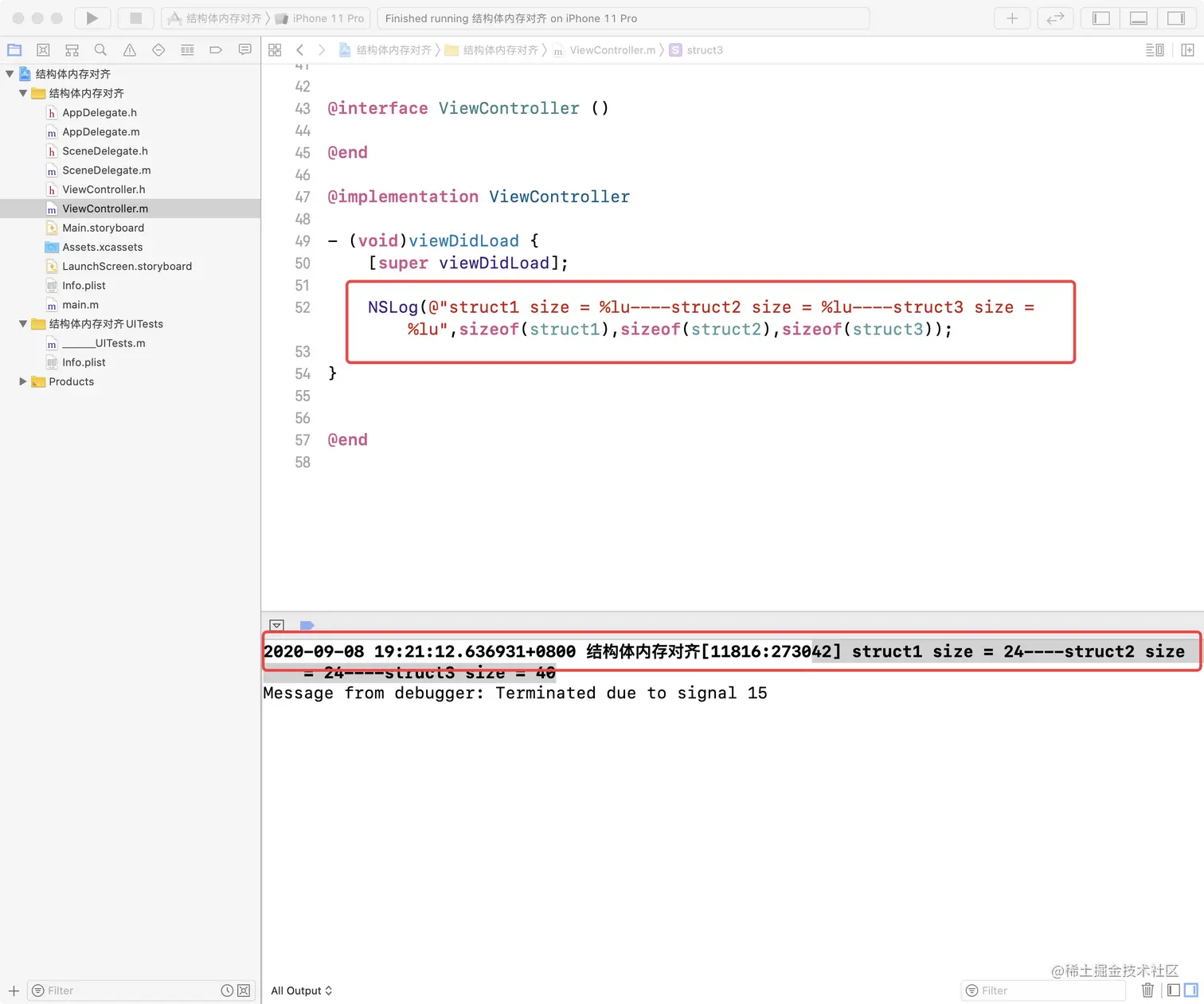This screenshot has width=1204, height=1004.
Task: Show the Test navigator tab
Action: tap(158, 50)
